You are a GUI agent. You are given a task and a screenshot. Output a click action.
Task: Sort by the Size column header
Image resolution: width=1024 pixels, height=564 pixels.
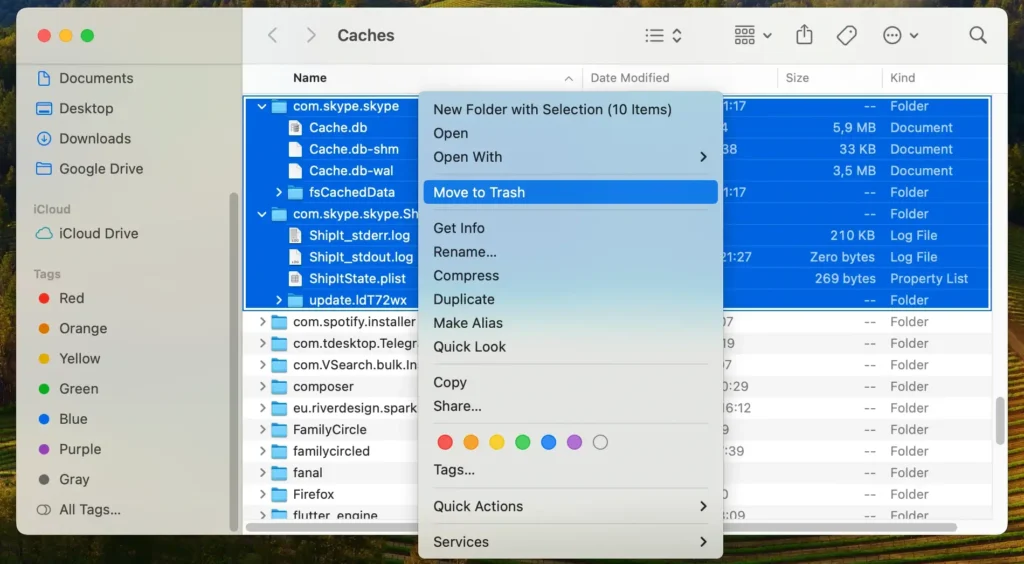click(797, 78)
